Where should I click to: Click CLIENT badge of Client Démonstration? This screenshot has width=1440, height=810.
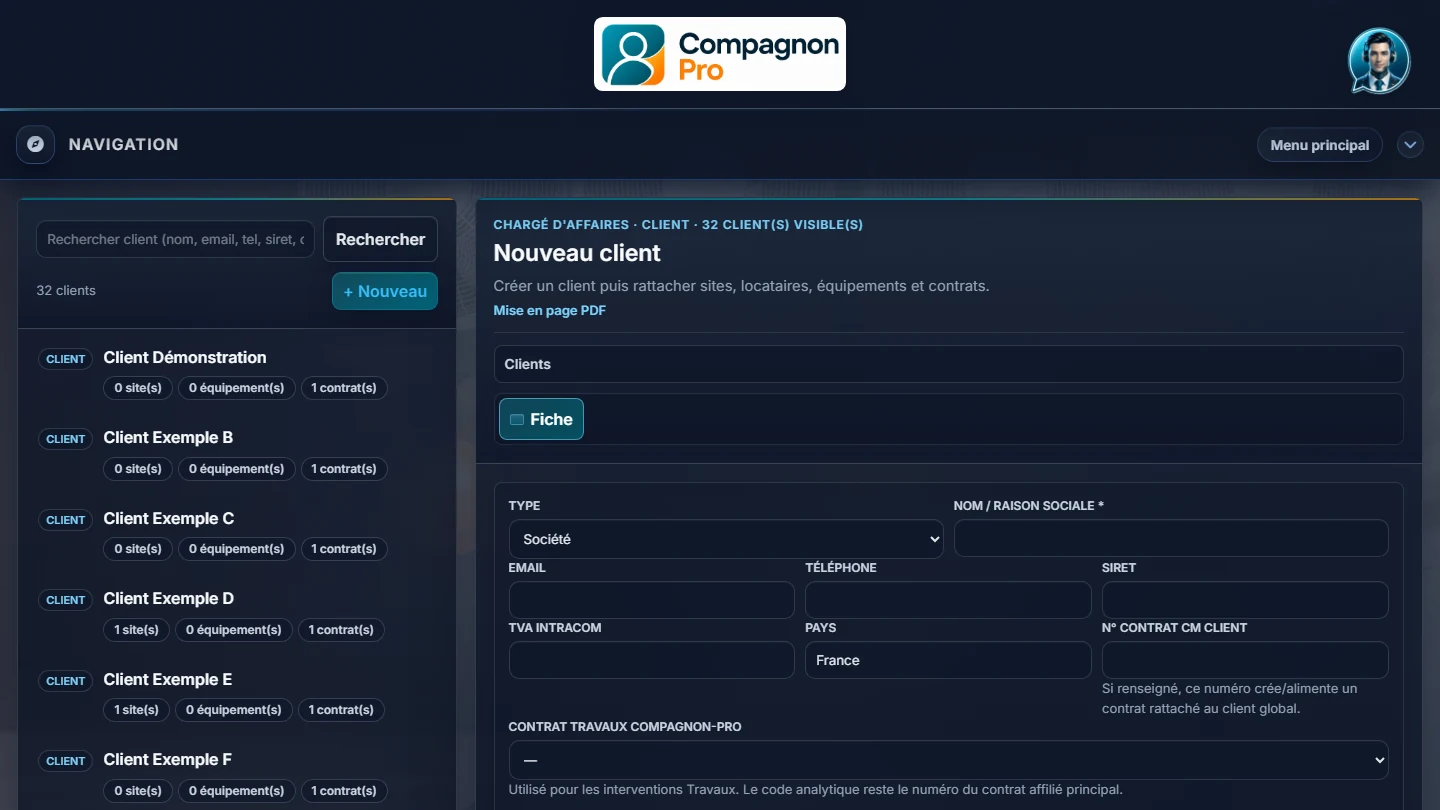66,359
